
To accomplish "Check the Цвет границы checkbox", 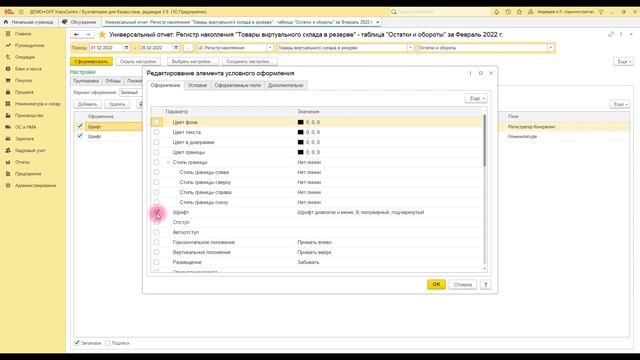I will 156,152.
